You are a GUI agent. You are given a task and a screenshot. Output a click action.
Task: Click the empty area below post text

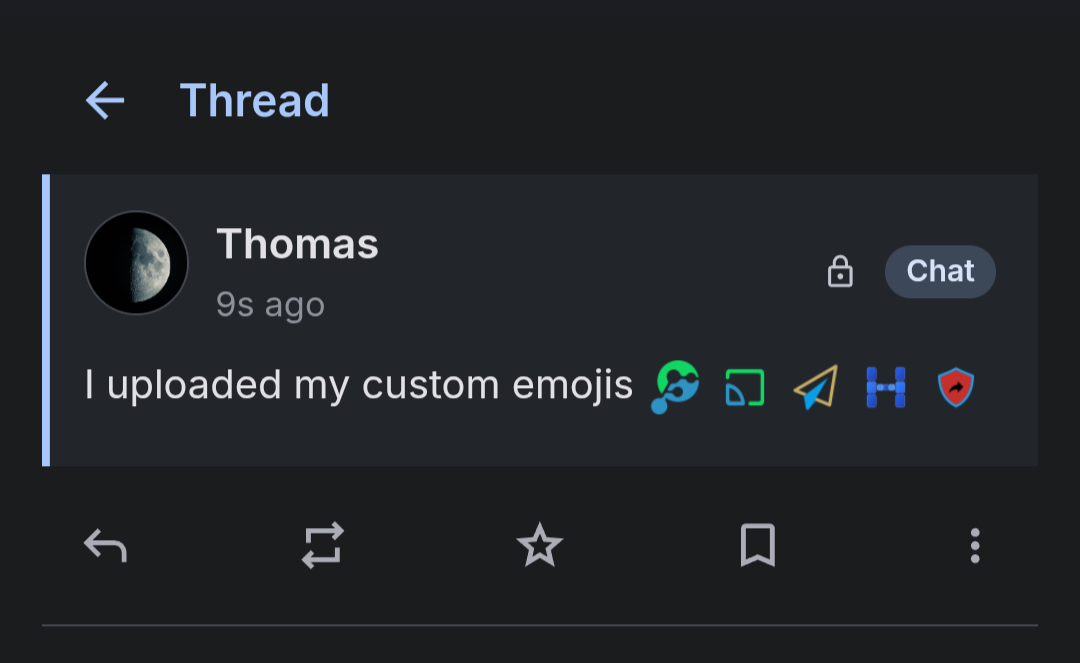pyautogui.click(x=544, y=439)
